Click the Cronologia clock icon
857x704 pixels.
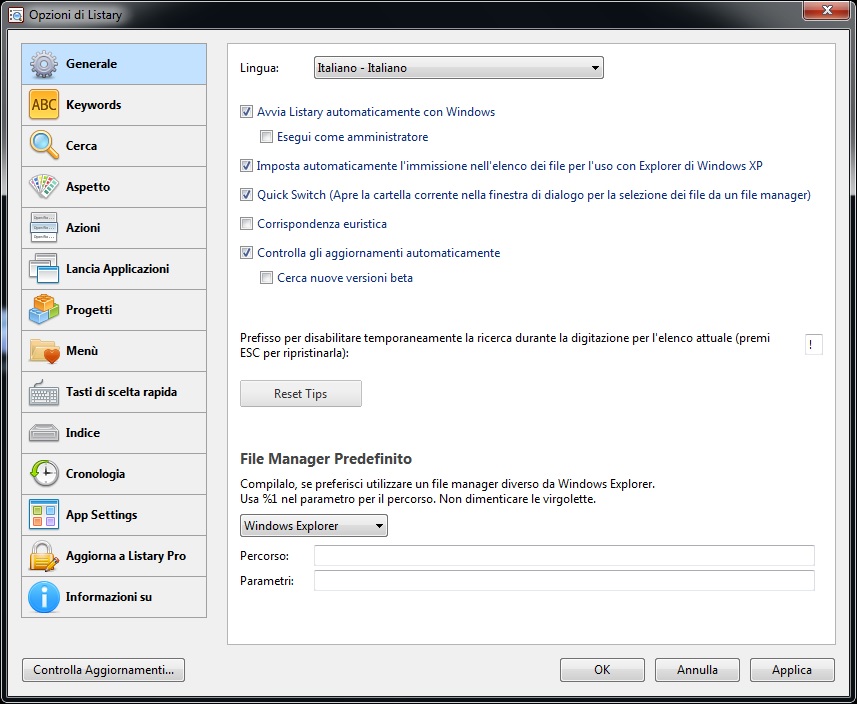(44, 474)
